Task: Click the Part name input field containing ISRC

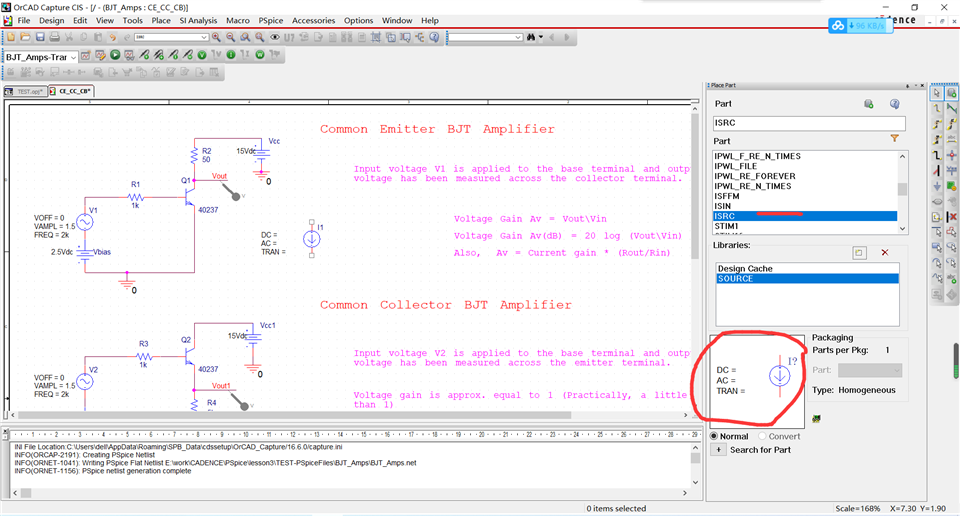Action: [809, 123]
